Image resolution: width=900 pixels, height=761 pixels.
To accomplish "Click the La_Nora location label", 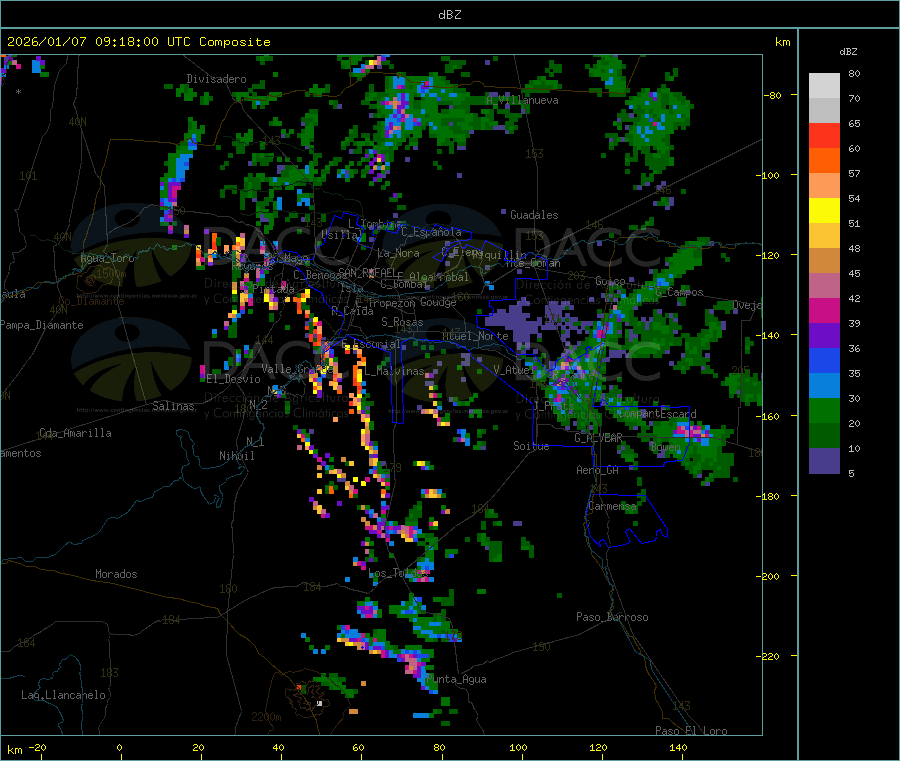I will pos(398,253).
